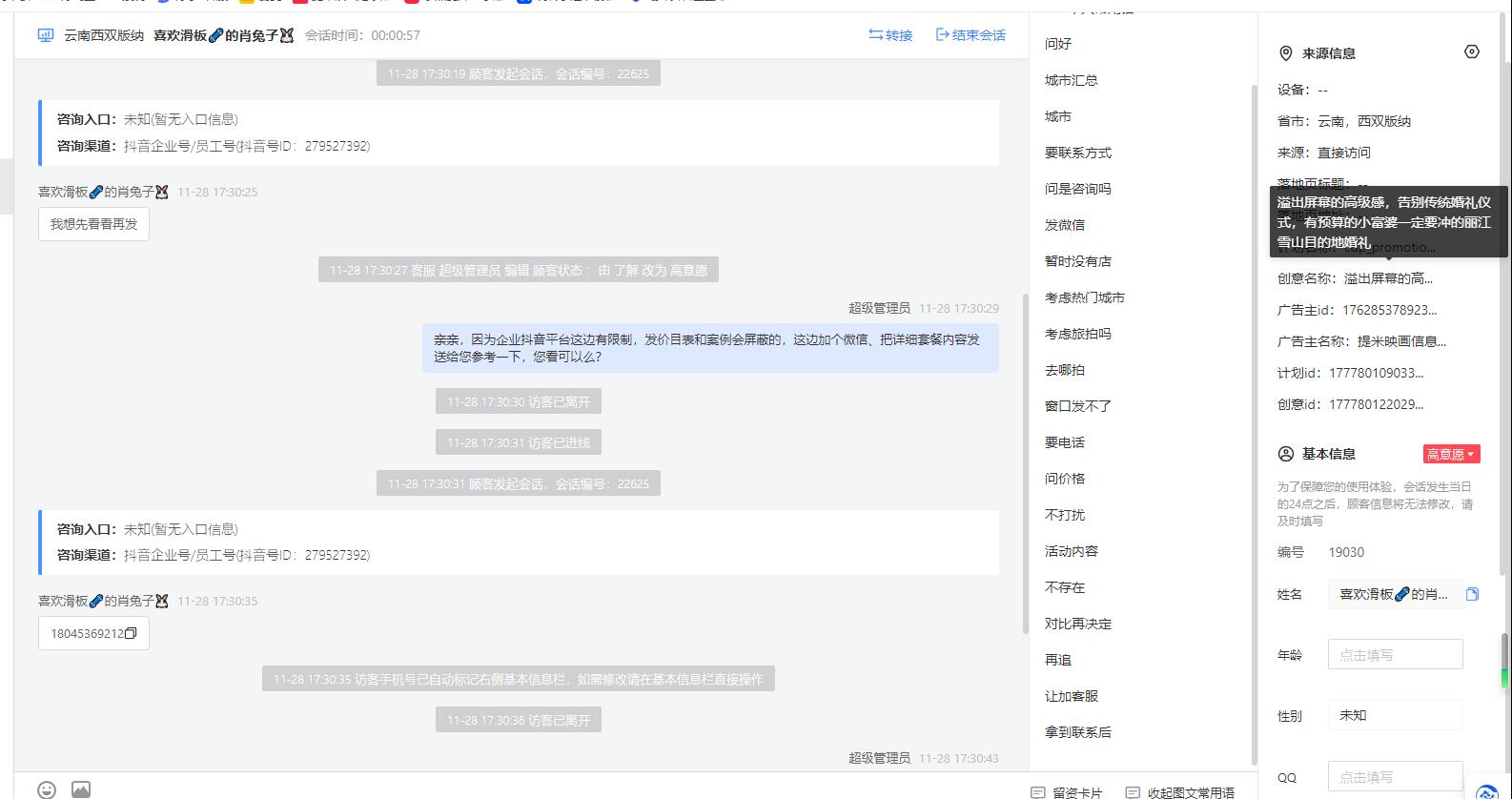End the session with 结束会话
This screenshot has height=799, width=1512.
(x=971, y=35)
